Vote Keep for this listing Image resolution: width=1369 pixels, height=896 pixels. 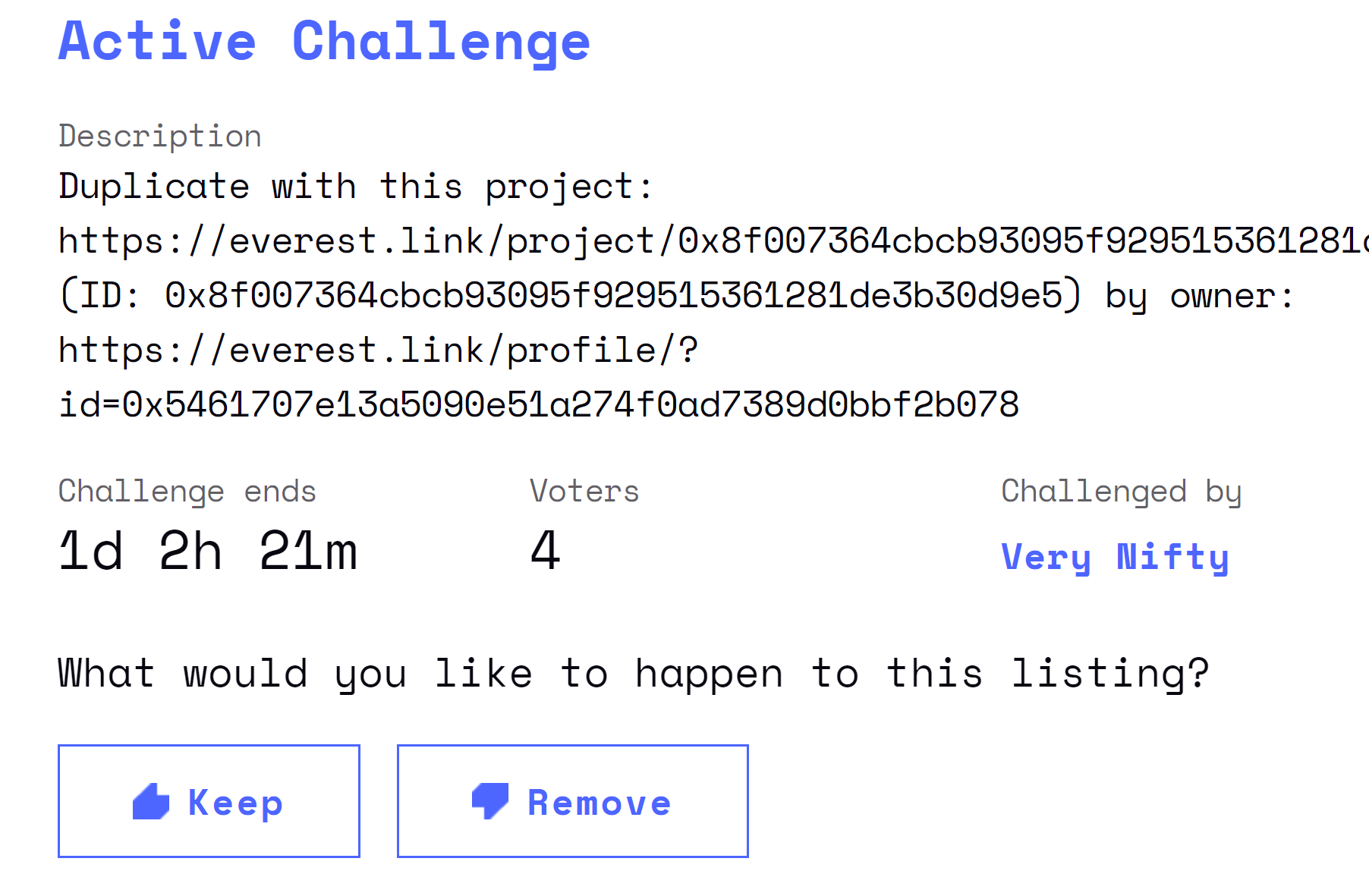point(208,800)
